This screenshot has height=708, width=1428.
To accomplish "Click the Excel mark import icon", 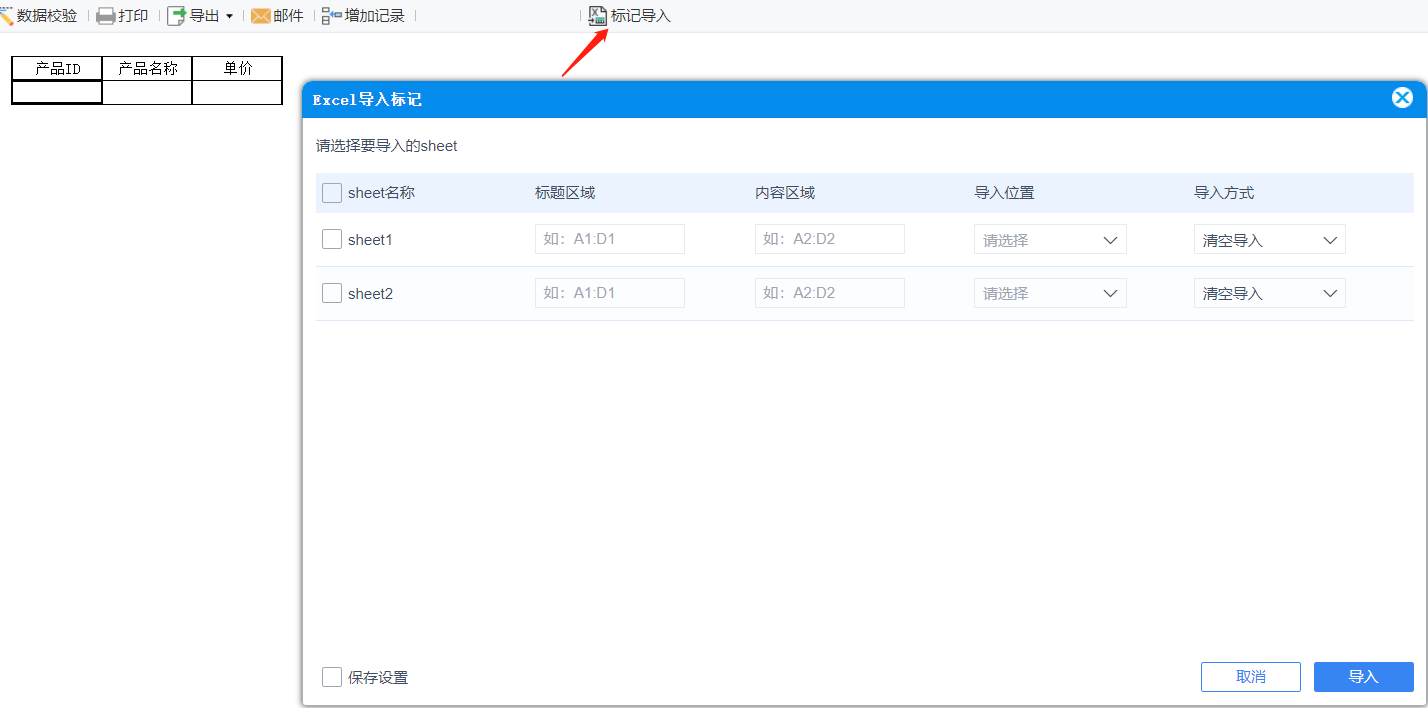I will [x=598, y=16].
